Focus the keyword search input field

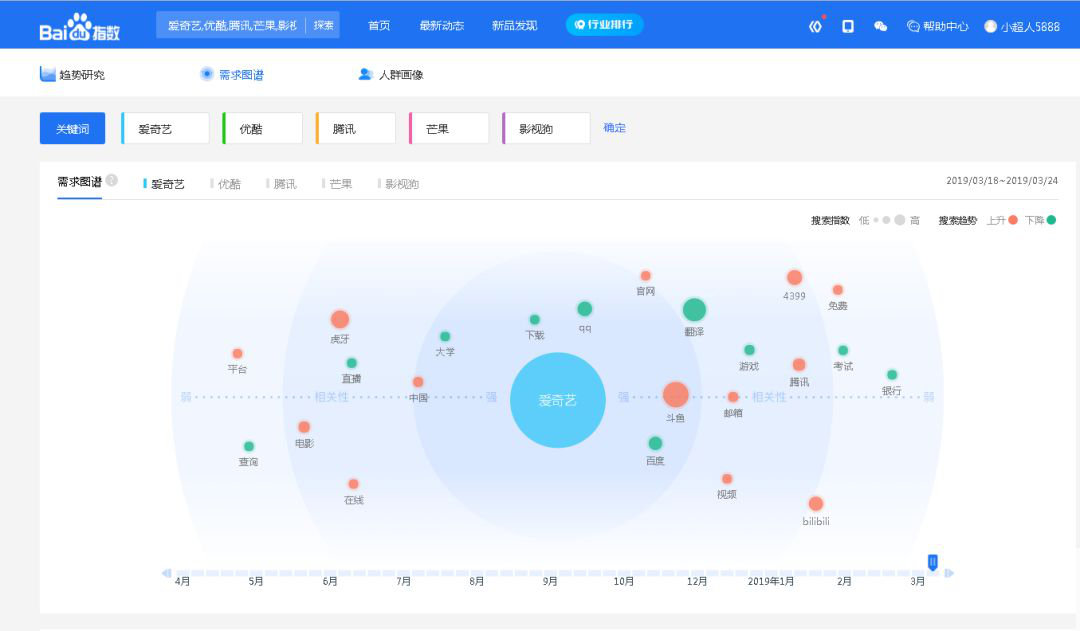[232, 25]
